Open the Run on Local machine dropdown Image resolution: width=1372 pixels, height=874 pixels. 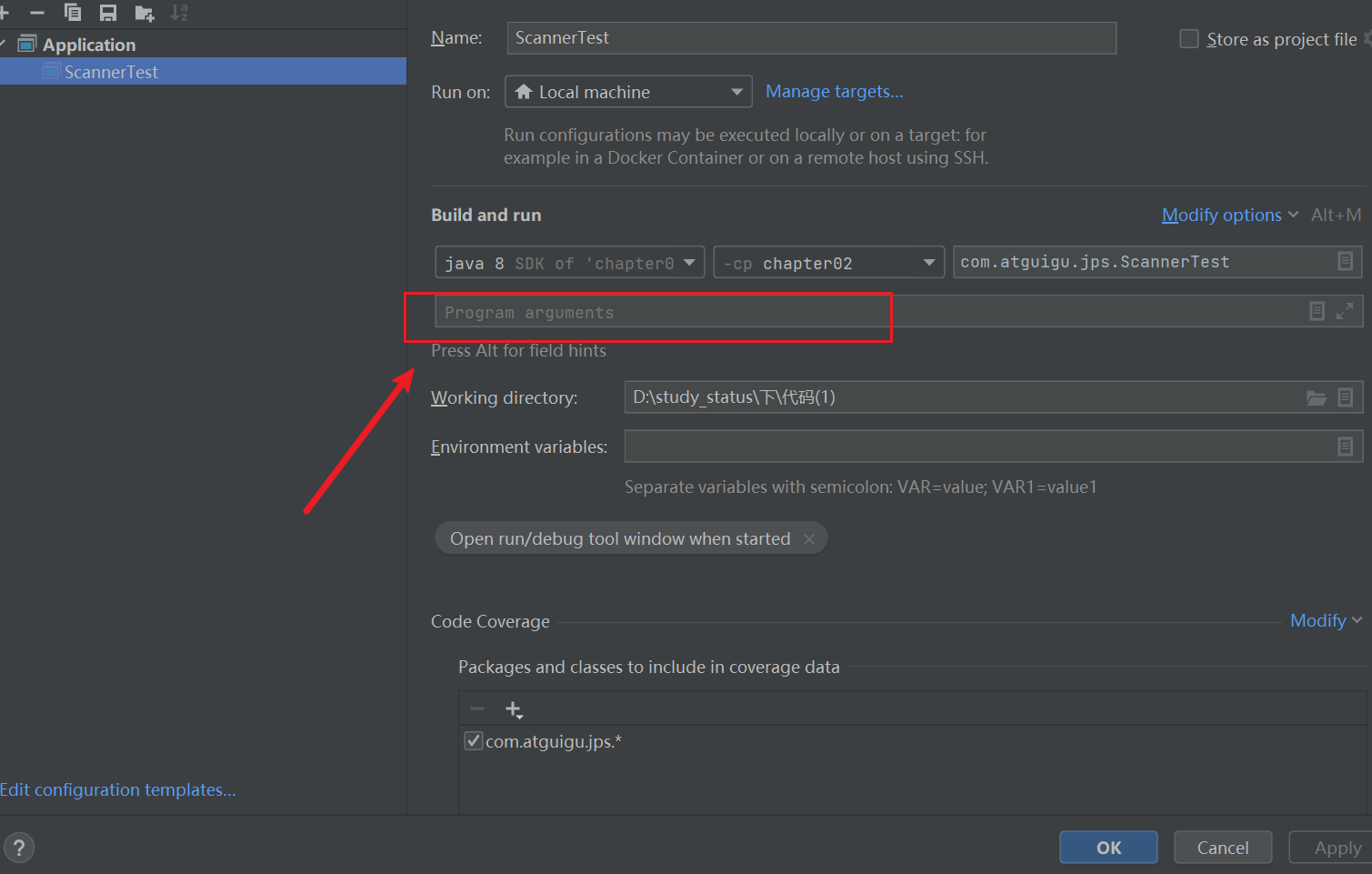point(628,92)
